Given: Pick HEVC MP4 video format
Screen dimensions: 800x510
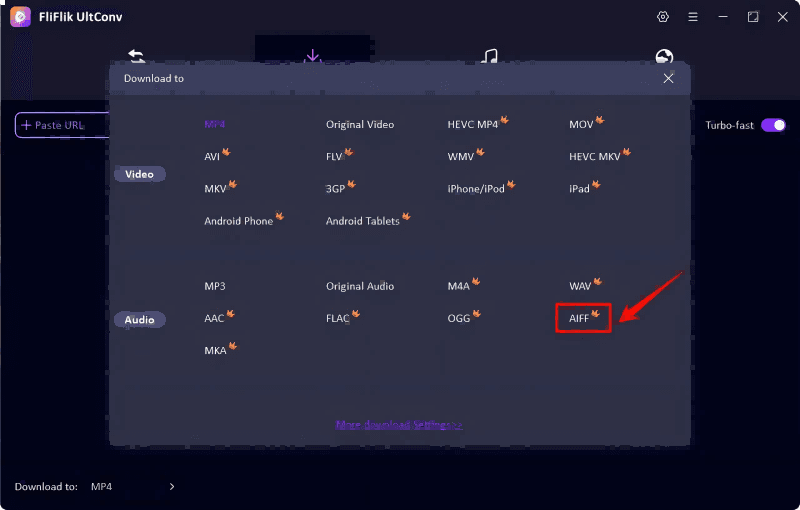Looking at the screenshot, I should (x=472, y=125).
